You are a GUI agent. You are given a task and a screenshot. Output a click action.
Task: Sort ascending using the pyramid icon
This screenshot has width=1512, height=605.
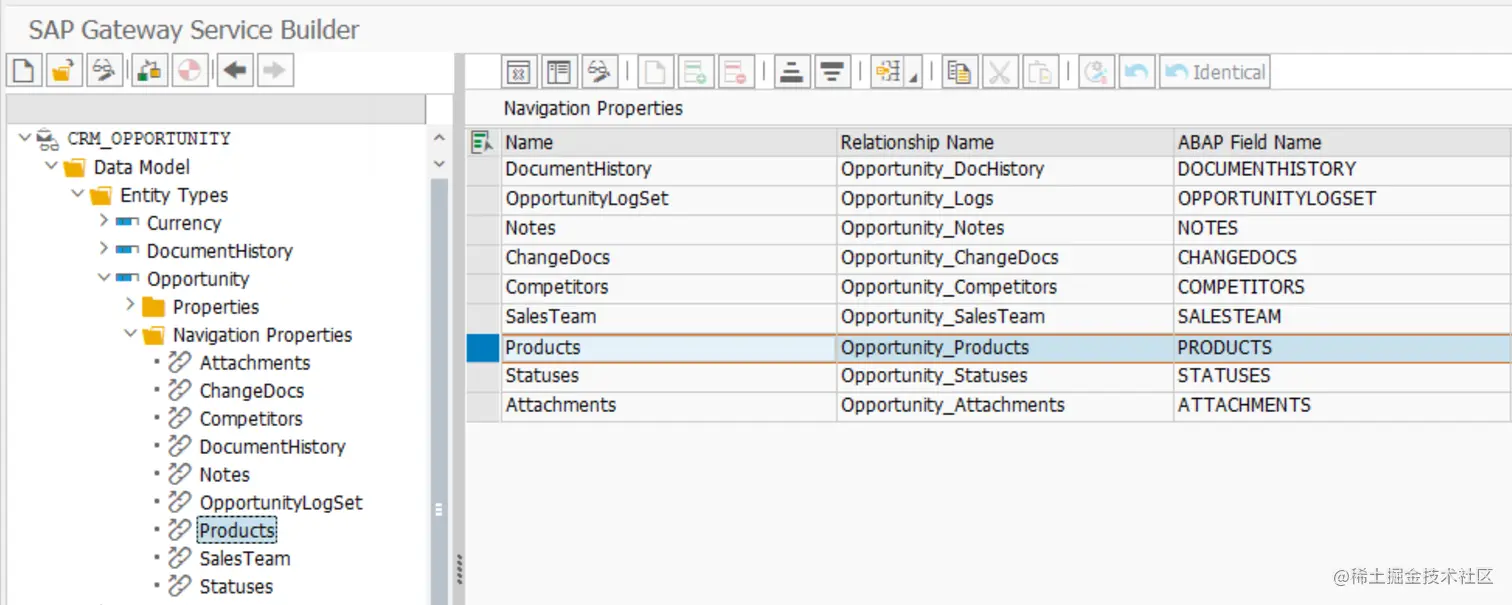[x=792, y=72]
